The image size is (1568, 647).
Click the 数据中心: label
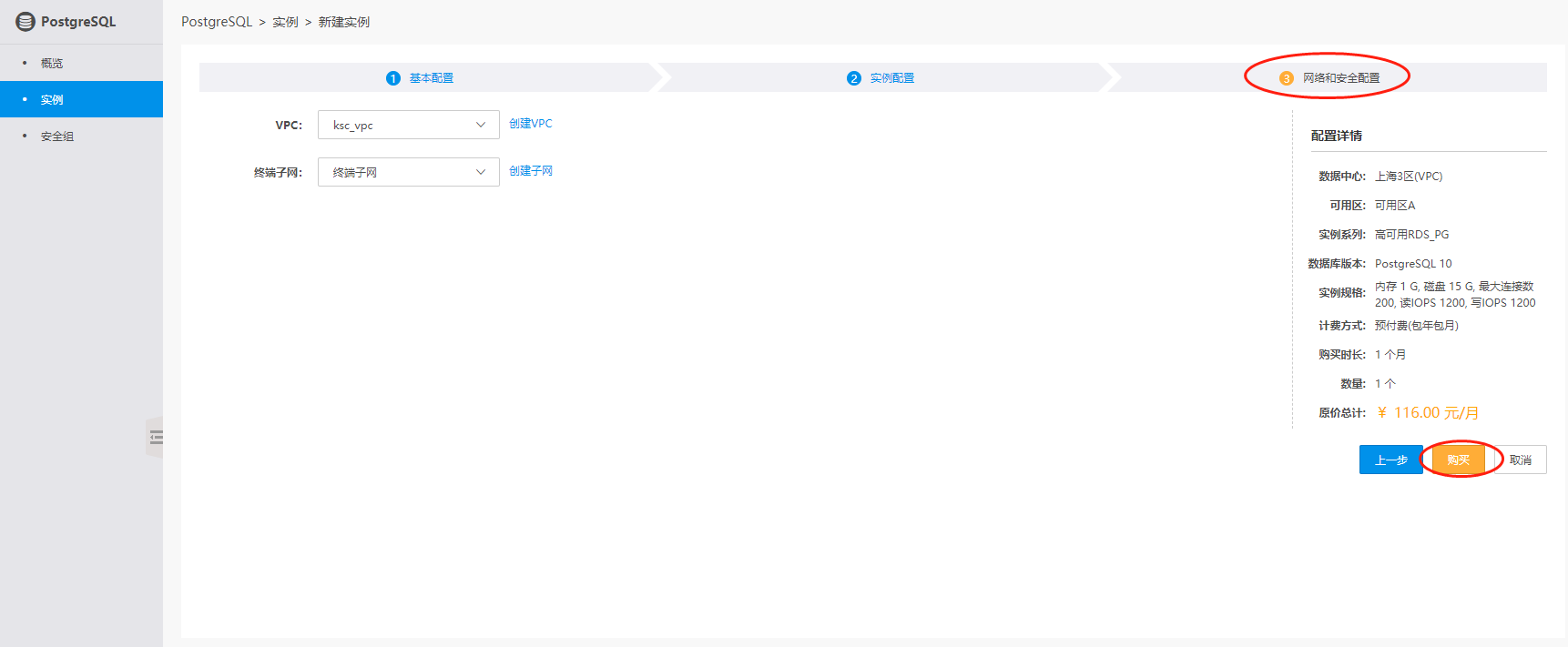[1342, 177]
